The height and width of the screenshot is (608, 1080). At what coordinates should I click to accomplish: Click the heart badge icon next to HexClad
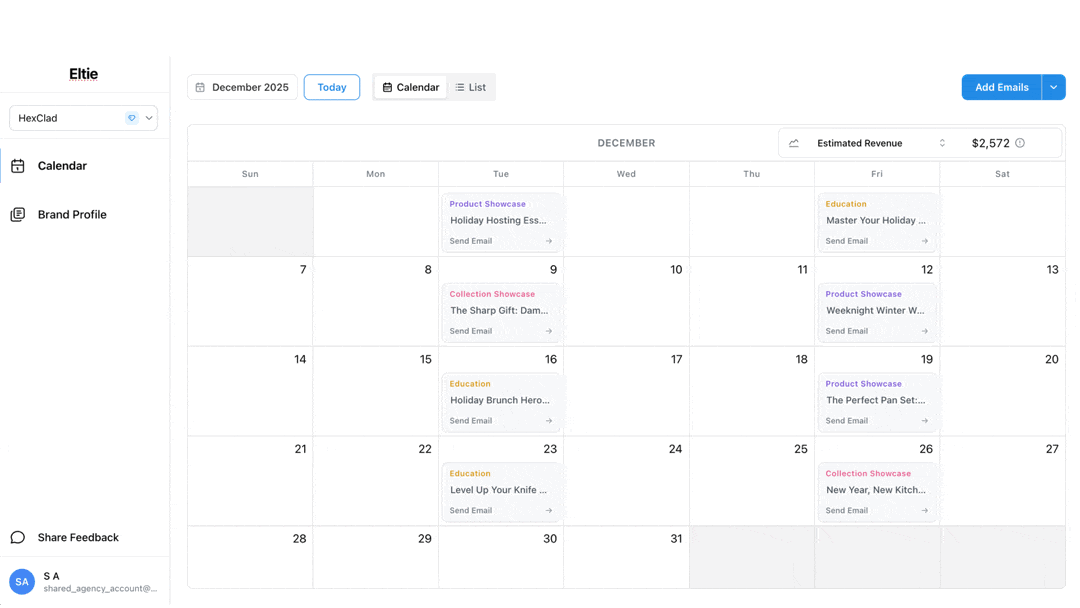click(132, 118)
